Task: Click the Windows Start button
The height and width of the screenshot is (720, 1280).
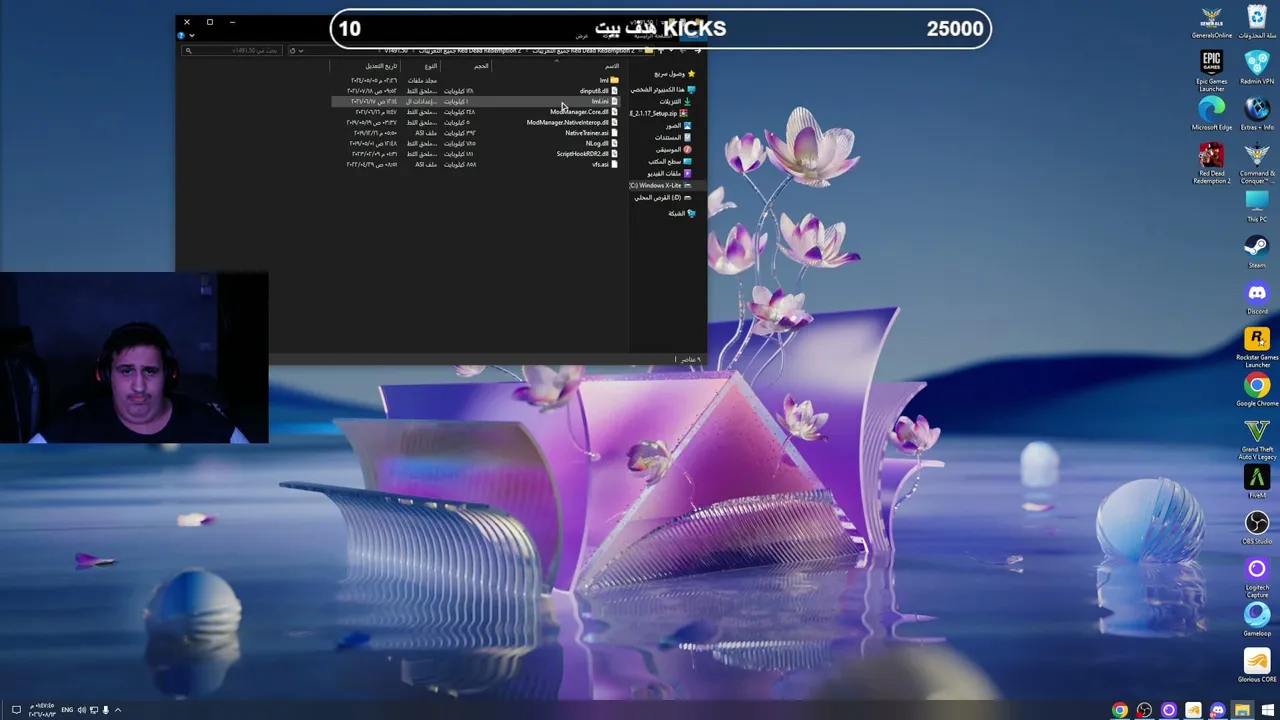Action: tap(1267, 710)
